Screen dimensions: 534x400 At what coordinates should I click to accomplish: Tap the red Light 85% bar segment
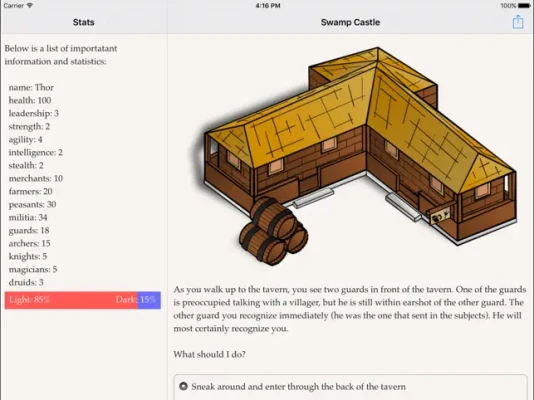(71, 300)
